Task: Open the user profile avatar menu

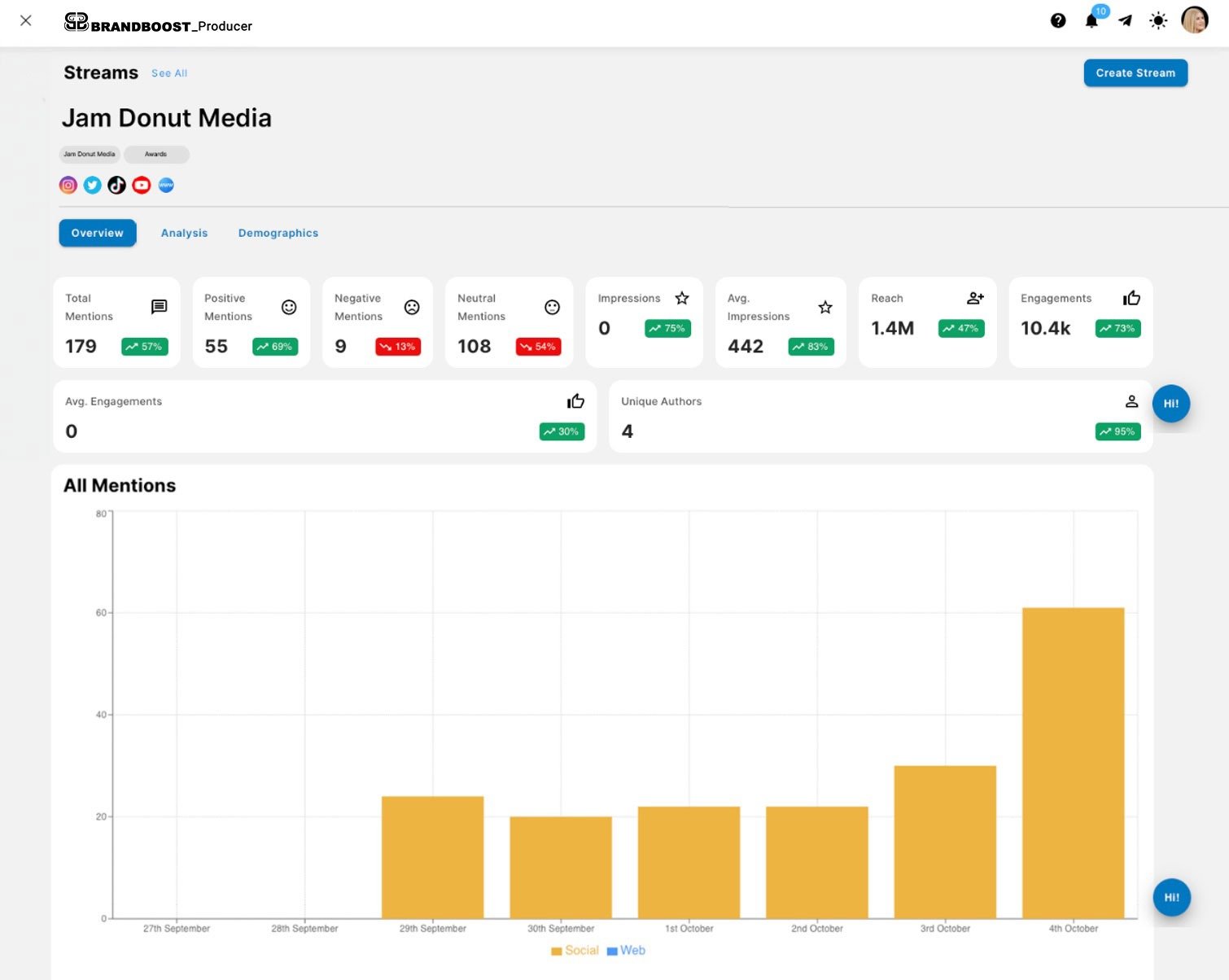Action: point(1194,20)
